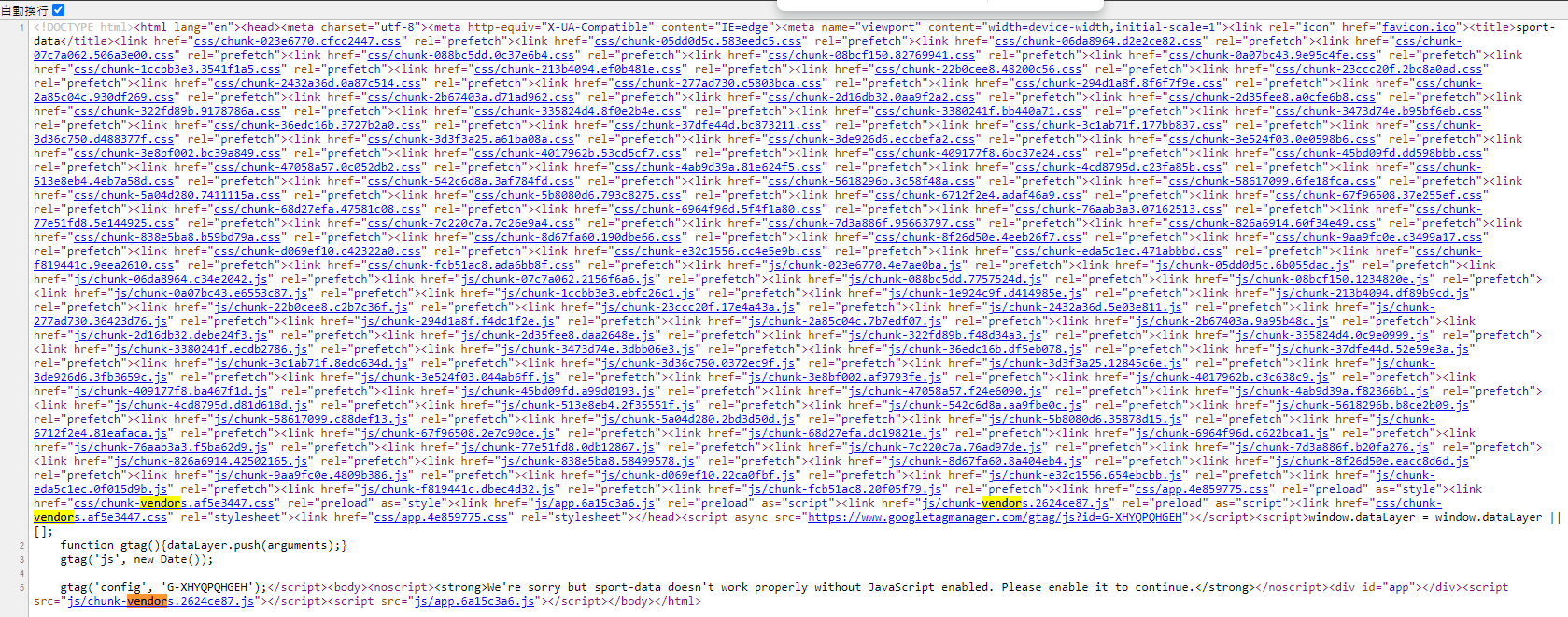Viewport: 1568px width, 617px height.
Task: Toggle the 自動換行 line-wrap checkbox
Action: (x=59, y=9)
